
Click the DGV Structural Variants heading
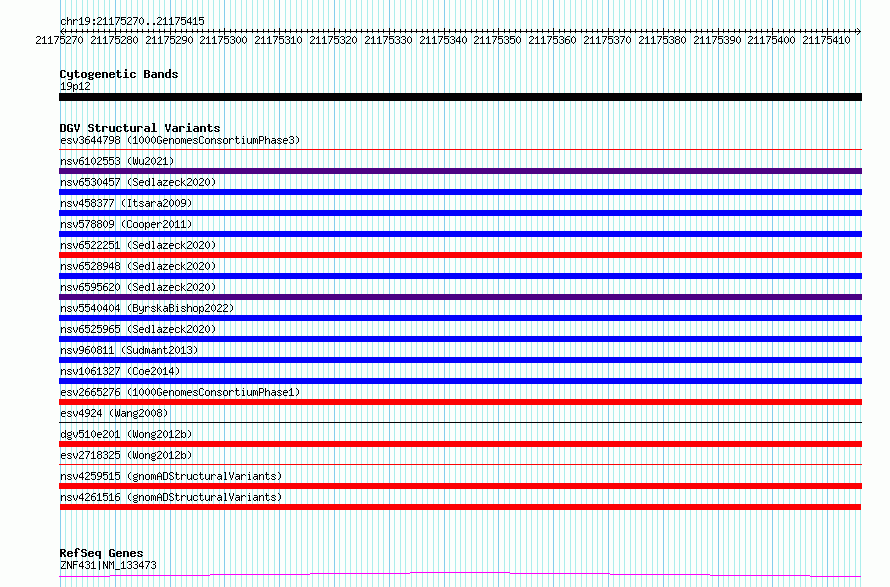coord(140,128)
